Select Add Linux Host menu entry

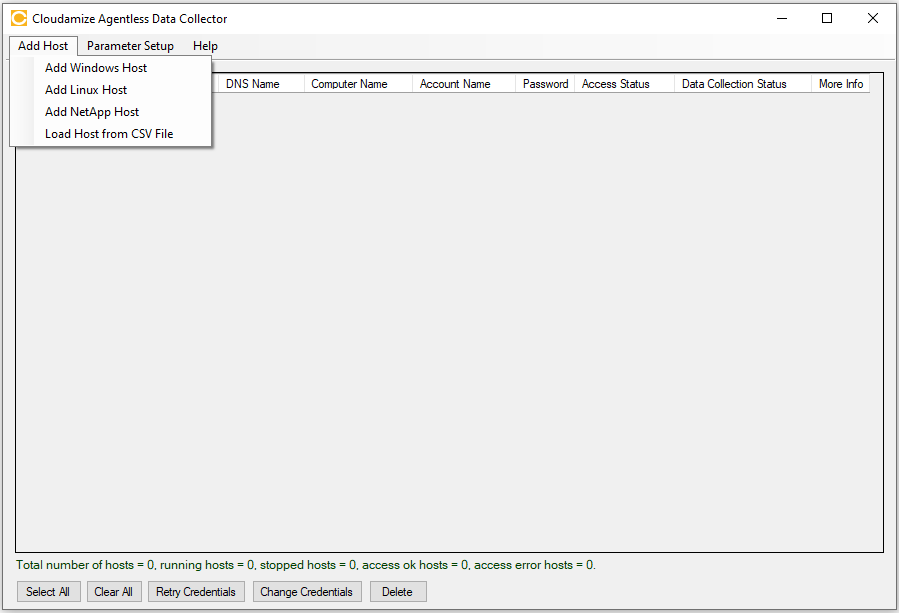pyautogui.click(x=86, y=90)
